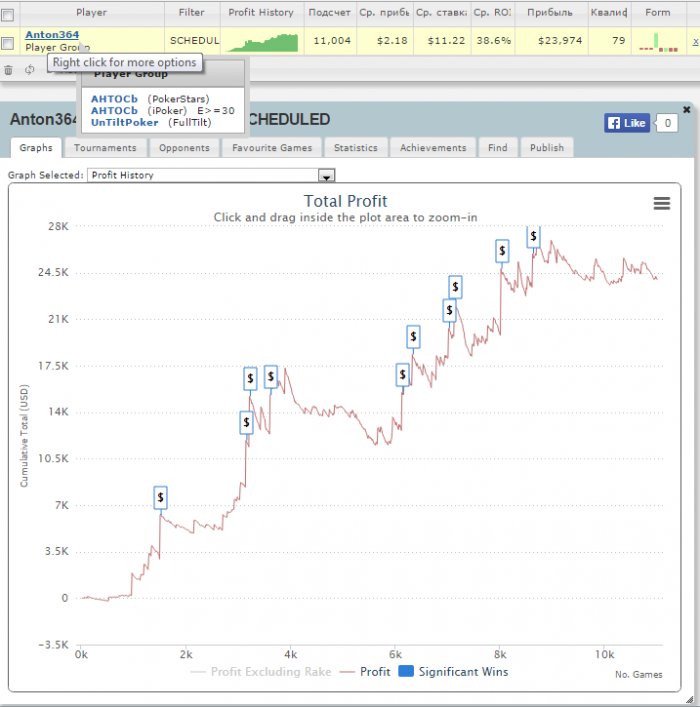700x707 pixels.
Task: Click the 11,004 count cell
Action: coord(332,41)
